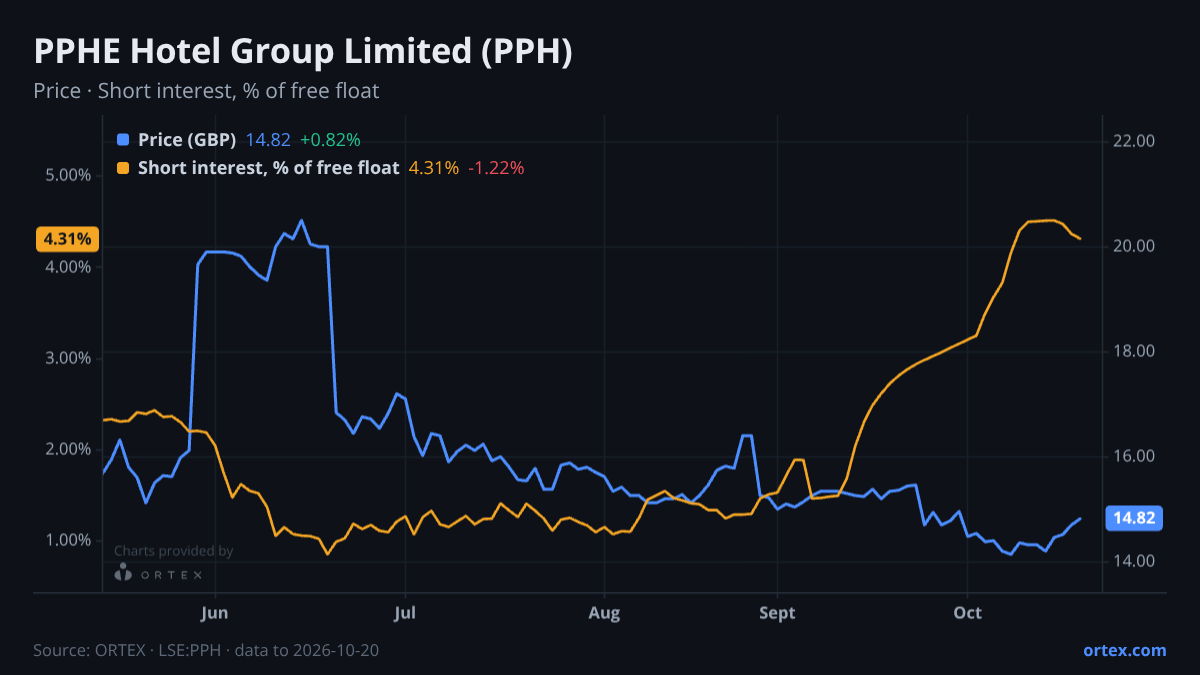Click the 2.00% left axis label
This screenshot has height=675, width=1200.
pos(69,449)
